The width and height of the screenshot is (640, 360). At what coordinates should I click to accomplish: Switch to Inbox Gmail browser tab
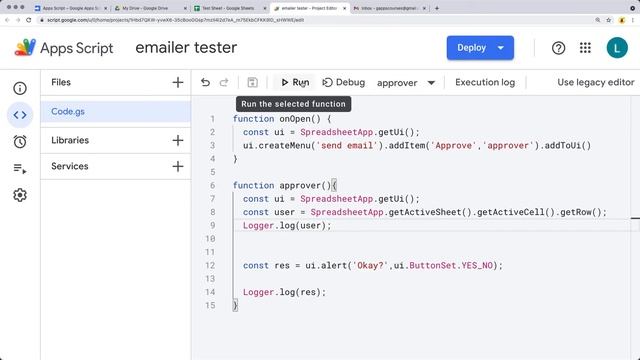[388, 8]
